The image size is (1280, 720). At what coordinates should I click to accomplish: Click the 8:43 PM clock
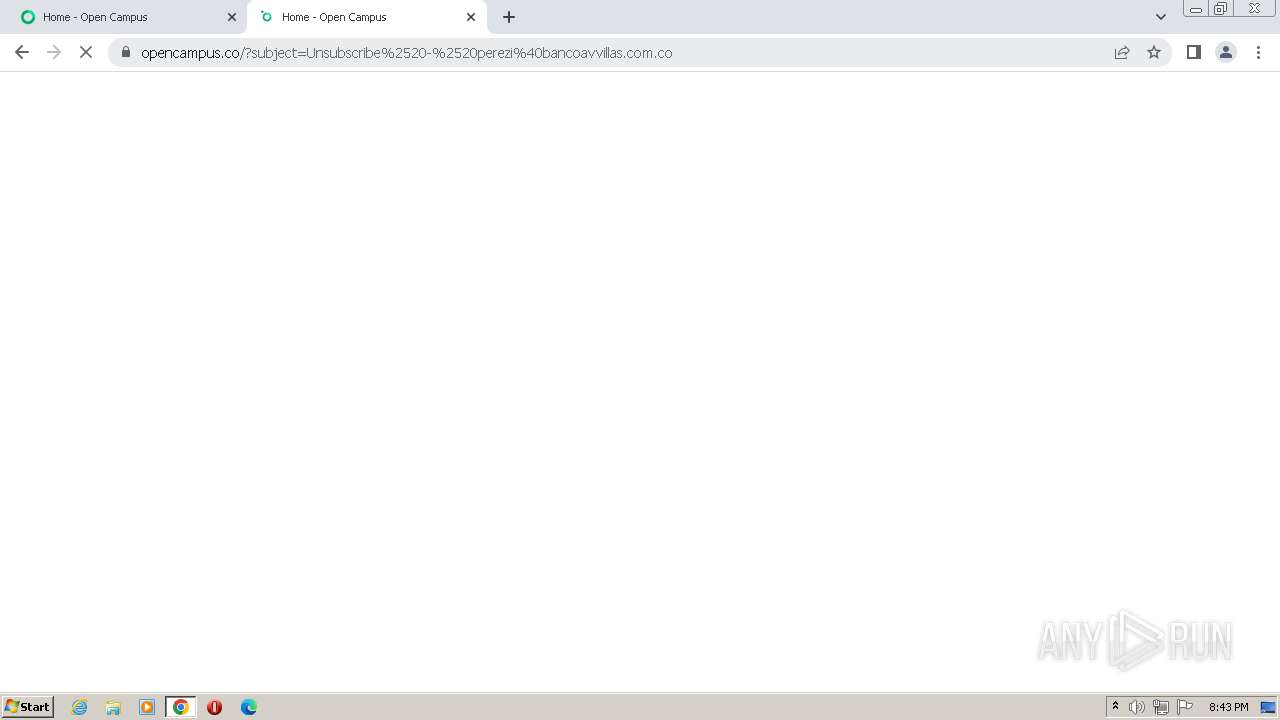point(1228,707)
